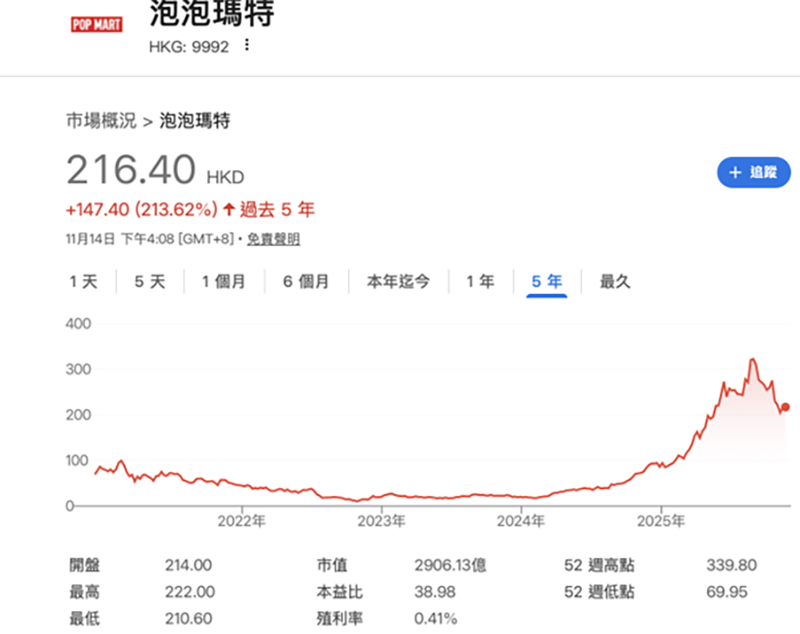Viewport: 800px width, 634px height.
Task: Click the POP MART logo icon
Action: pos(97,24)
